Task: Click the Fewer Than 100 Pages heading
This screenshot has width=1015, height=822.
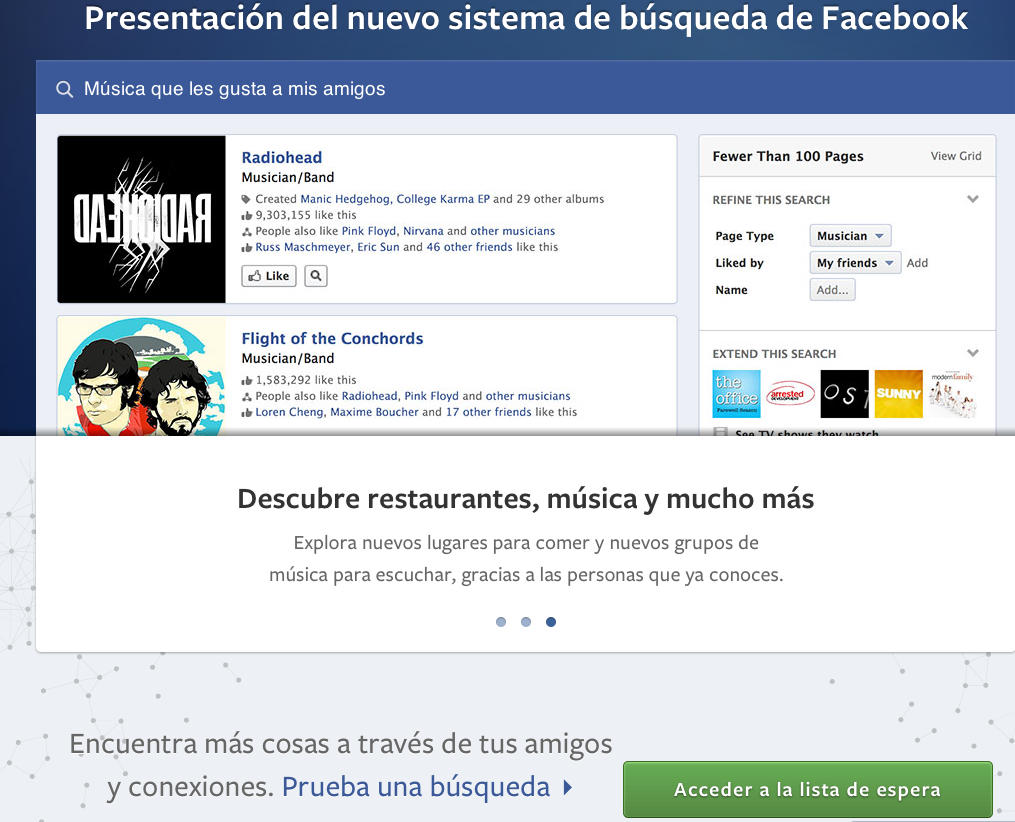Action: 788,156
